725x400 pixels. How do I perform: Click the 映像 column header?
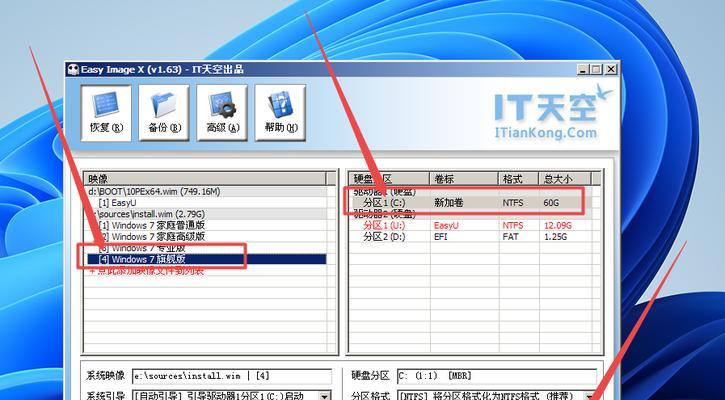[206, 178]
